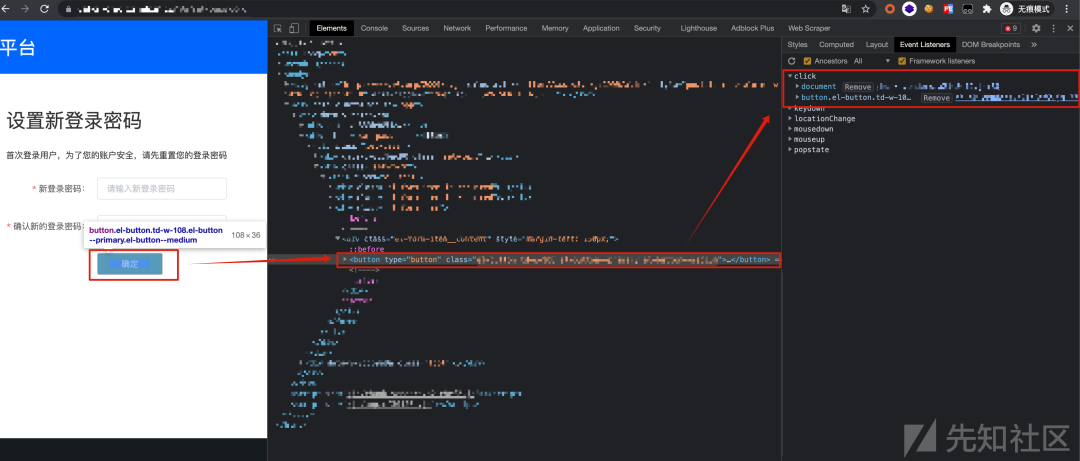The image size is (1080, 461).
Task: Switch to the Performance tab
Action: [506, 28]
